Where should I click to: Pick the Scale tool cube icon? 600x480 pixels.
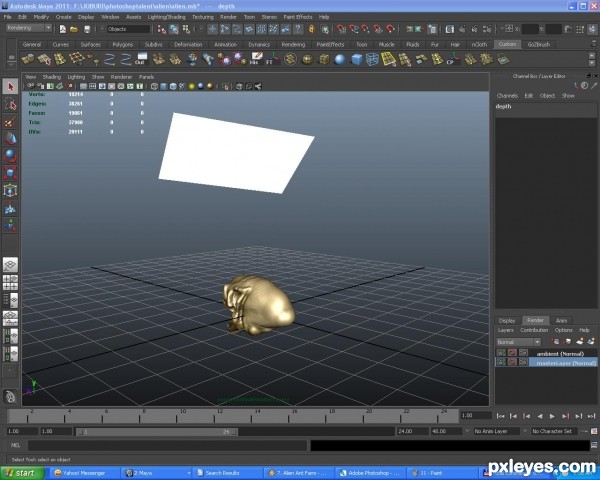(10, 173)
